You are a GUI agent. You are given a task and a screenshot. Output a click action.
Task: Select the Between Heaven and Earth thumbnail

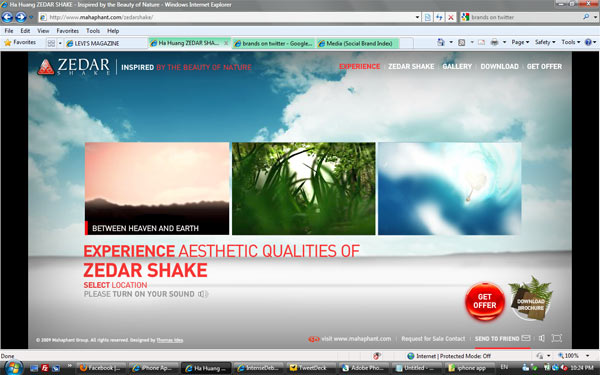click(157, 188)
